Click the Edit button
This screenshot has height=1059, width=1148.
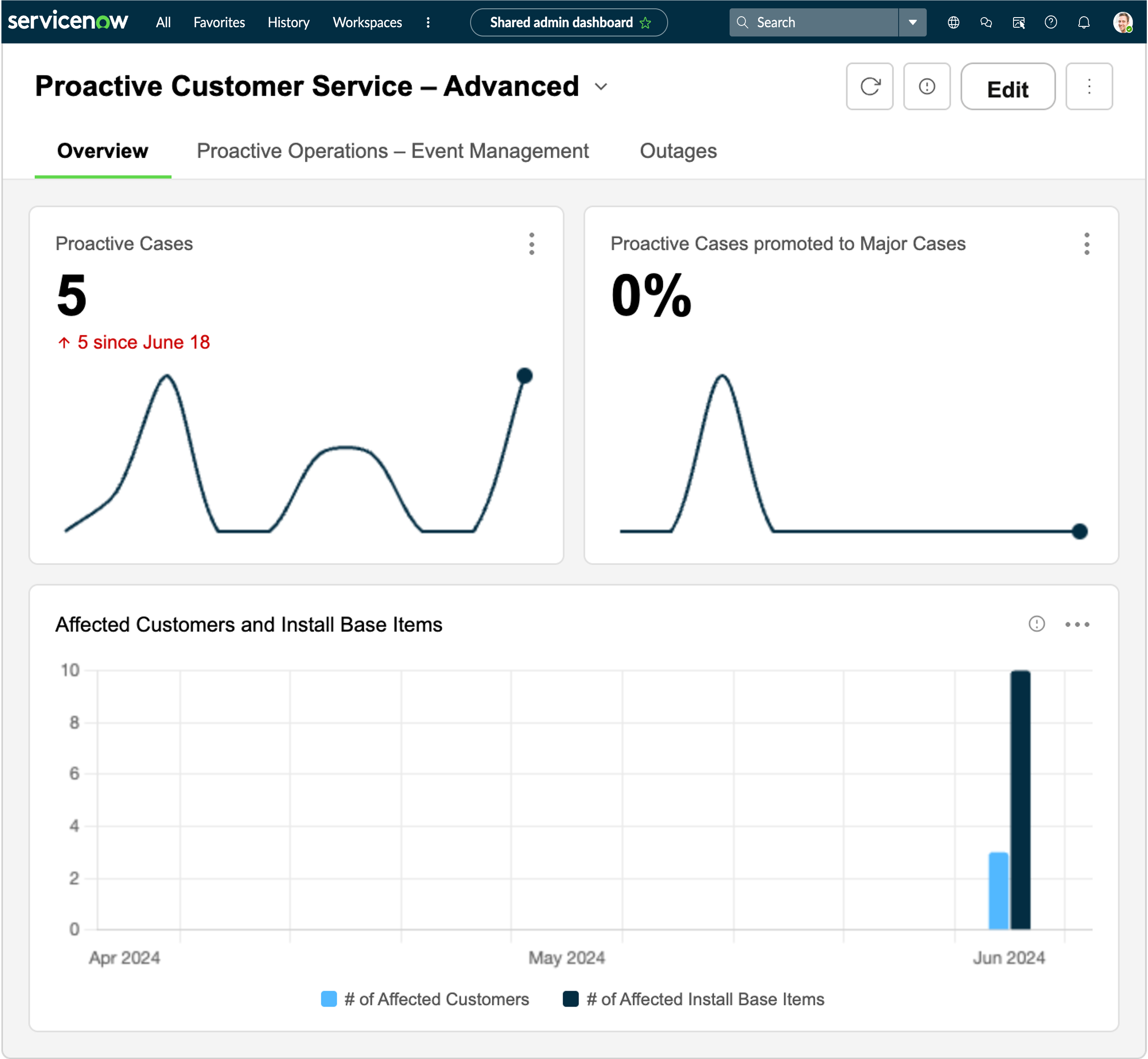pos(1008,87)
